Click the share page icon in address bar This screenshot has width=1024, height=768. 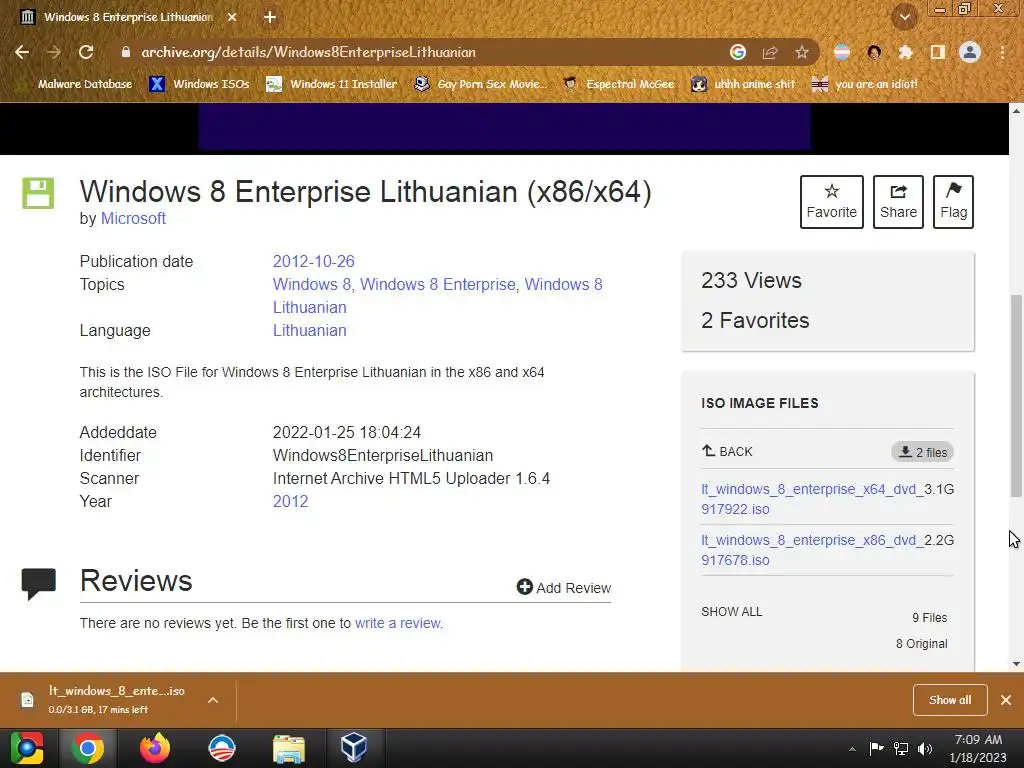tap(770, 52)
